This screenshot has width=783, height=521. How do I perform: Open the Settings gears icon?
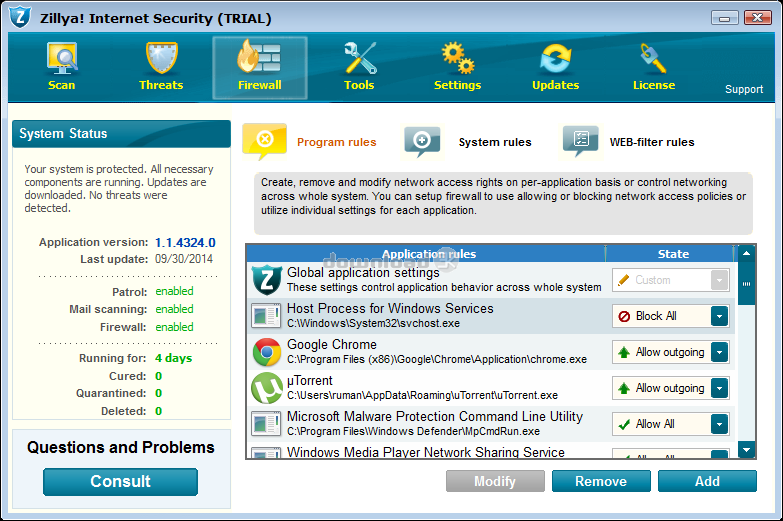coord(457,58)
